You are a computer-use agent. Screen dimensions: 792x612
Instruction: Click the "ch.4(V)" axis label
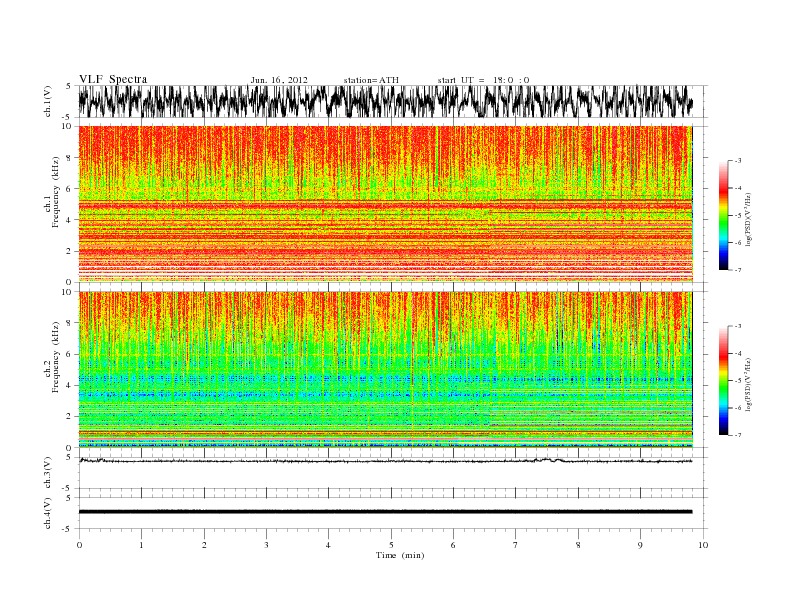(x=47, y=513)
